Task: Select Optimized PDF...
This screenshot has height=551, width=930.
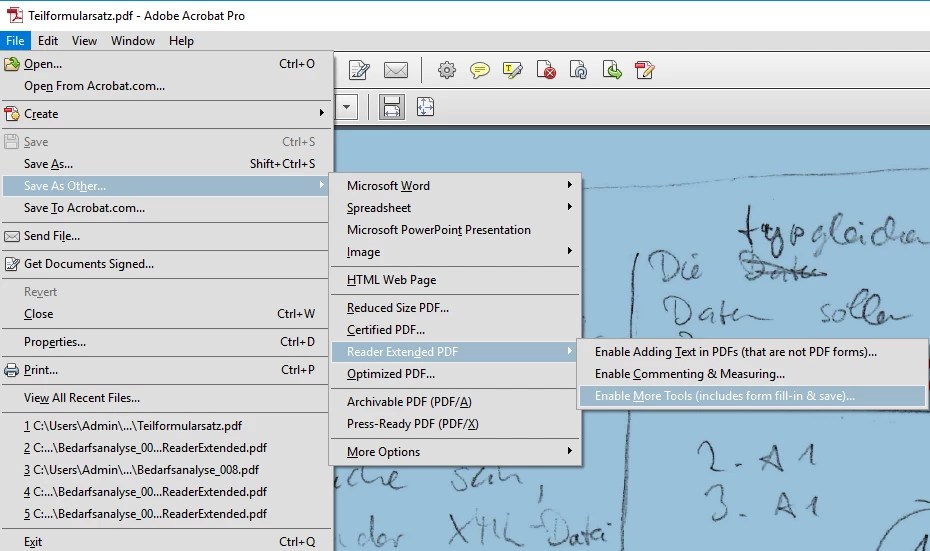Action: click(455, 374)
